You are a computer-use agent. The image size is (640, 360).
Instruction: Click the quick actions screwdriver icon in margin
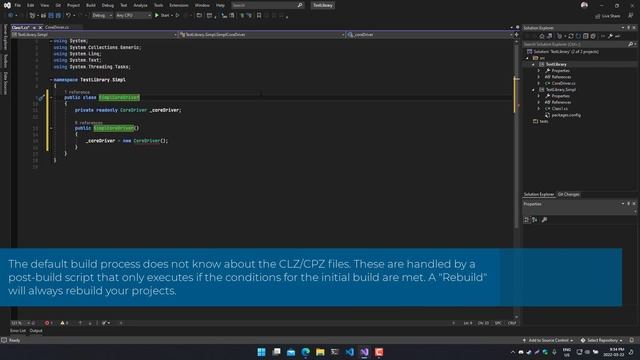tap(41, 98)
